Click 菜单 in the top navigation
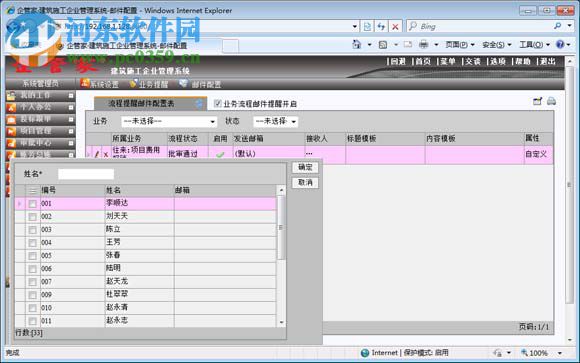The width and height of the screenshot is (580, 363). point(448,61)
